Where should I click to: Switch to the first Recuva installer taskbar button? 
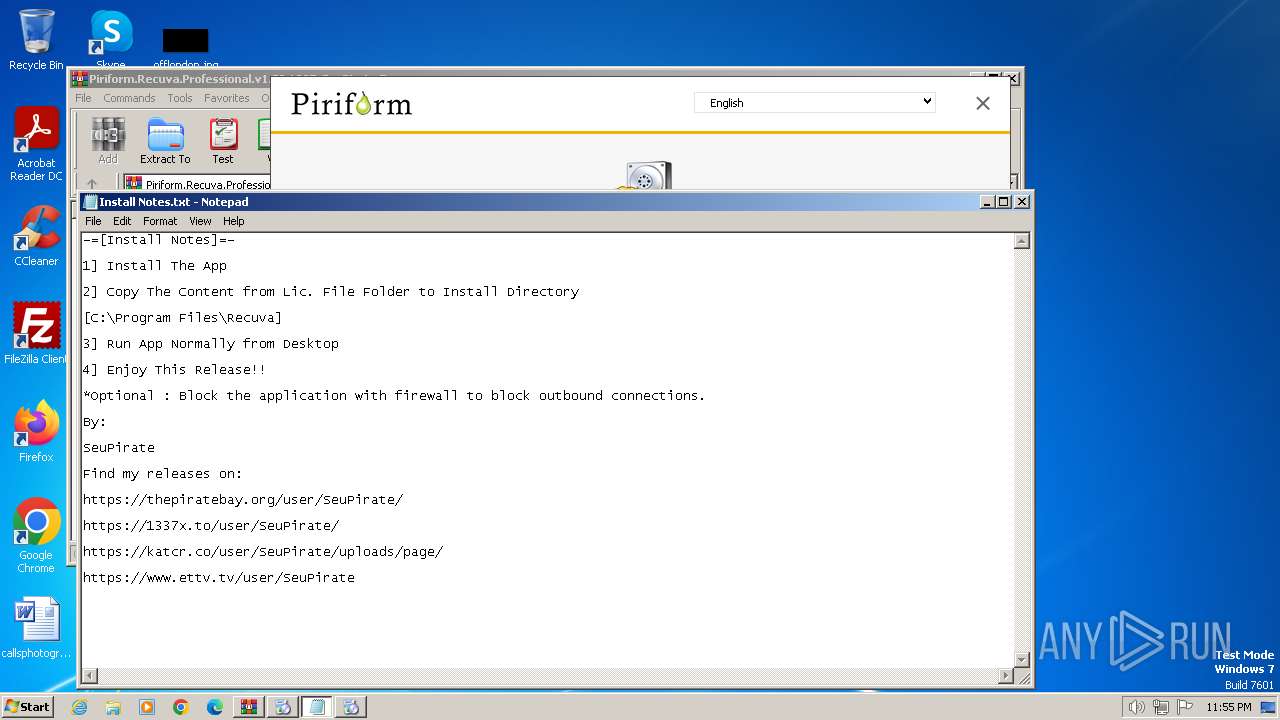(x=283, y=707)
